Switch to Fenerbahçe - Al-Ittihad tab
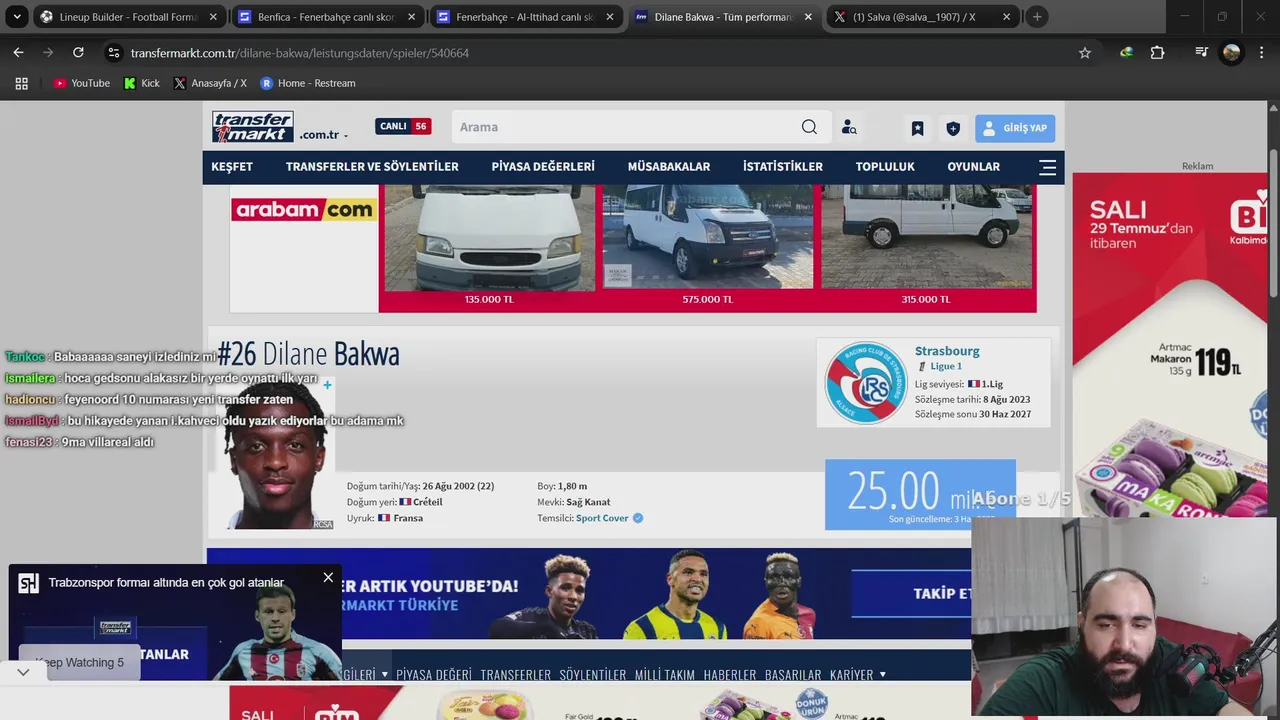Screen dimensions: 1280x720 tap(525, 17)
